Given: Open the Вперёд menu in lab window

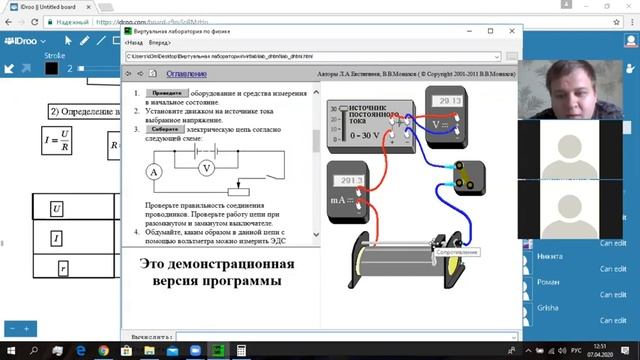Looking at the screenshot, I should pyautogui.click(x=159, y=43).
